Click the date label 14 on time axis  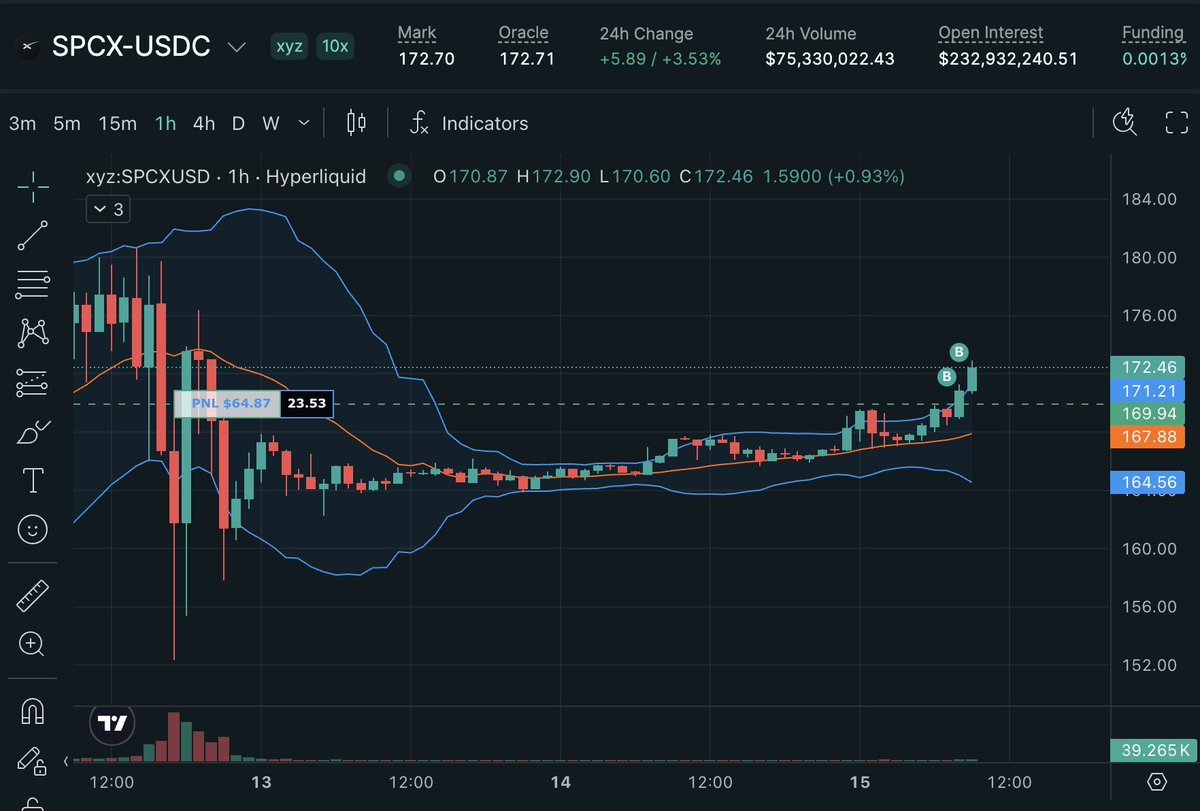click(560, 781)
